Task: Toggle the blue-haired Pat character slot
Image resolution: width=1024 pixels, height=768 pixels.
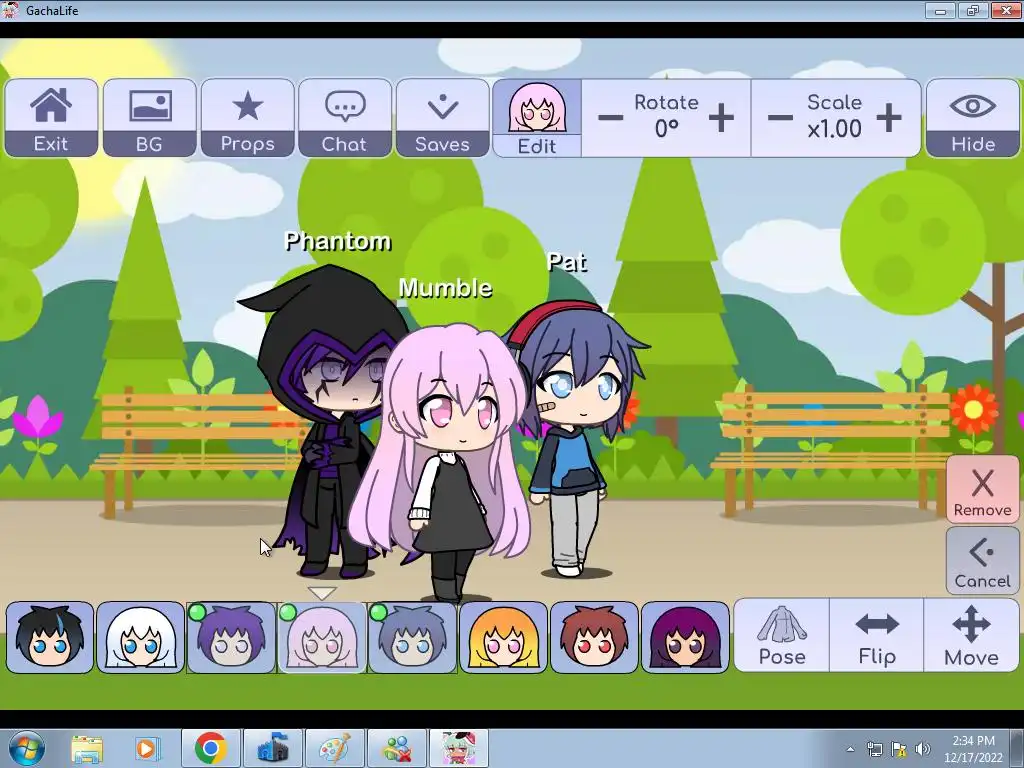Action: [413, 637]
